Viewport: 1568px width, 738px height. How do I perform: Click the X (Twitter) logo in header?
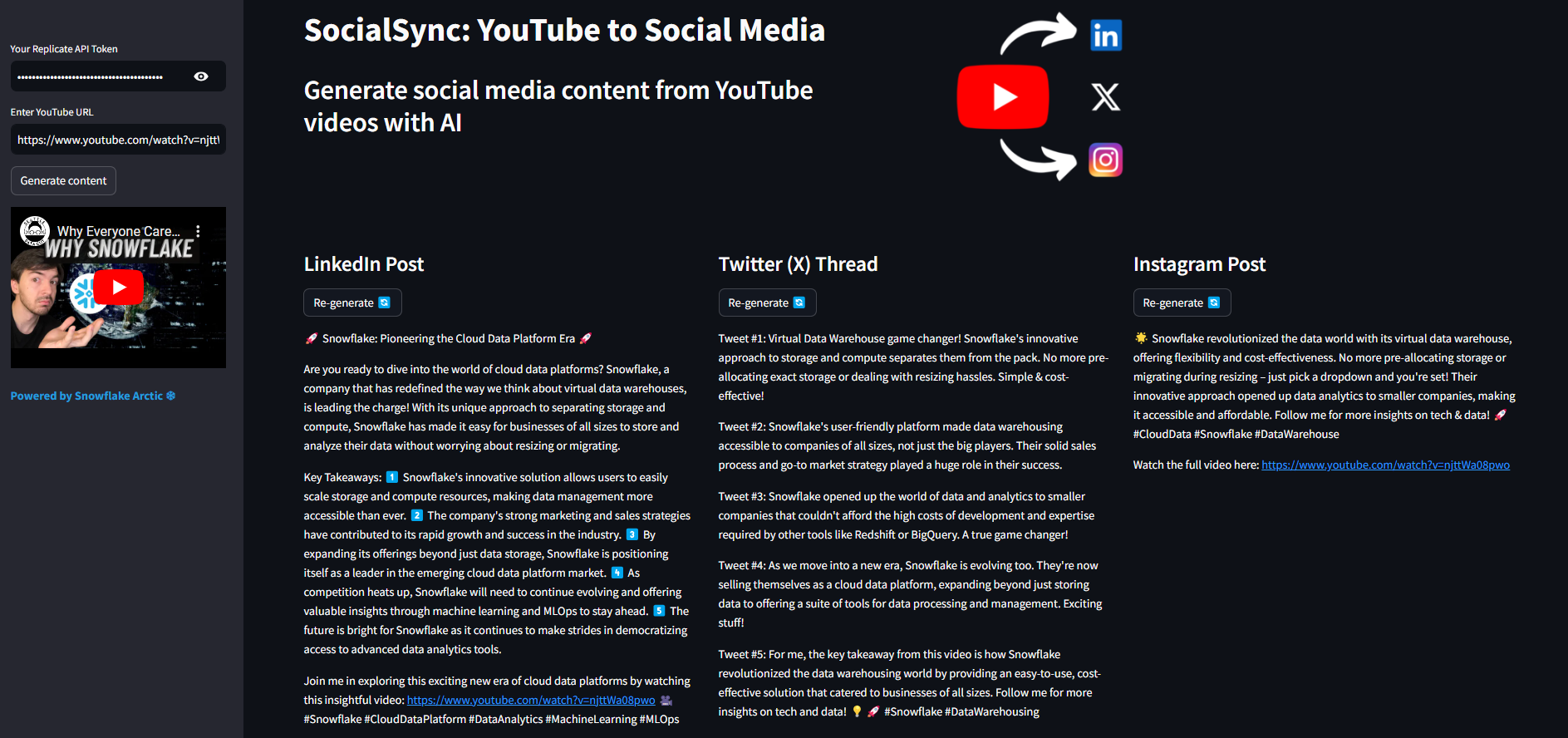coord(1105,97)
